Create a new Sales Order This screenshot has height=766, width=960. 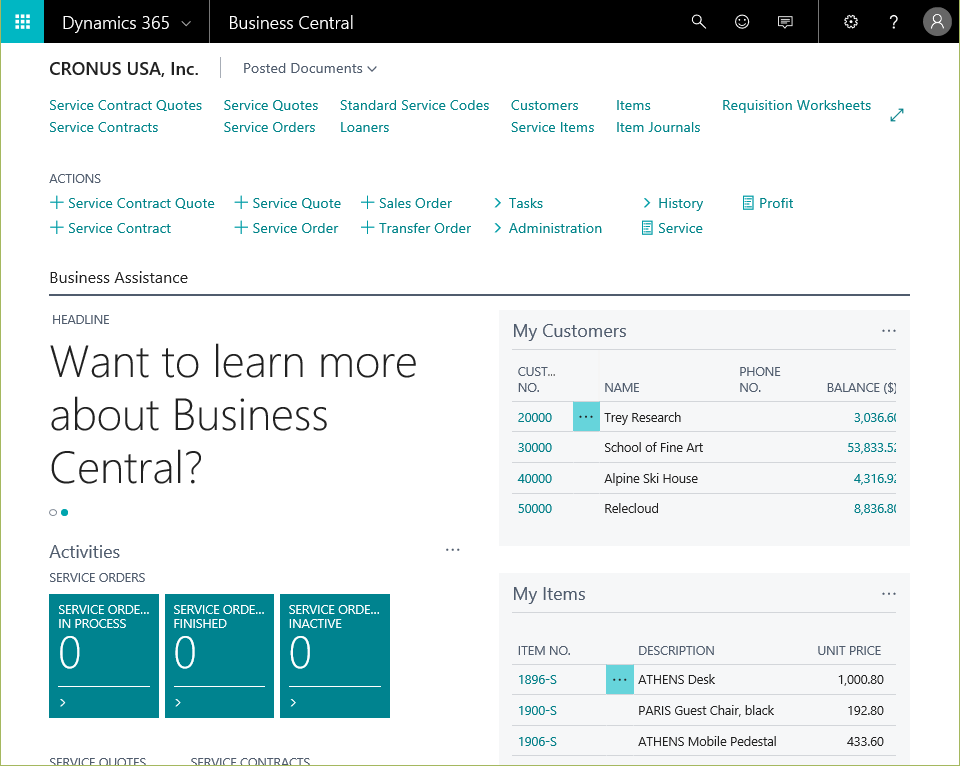[406, 203]
